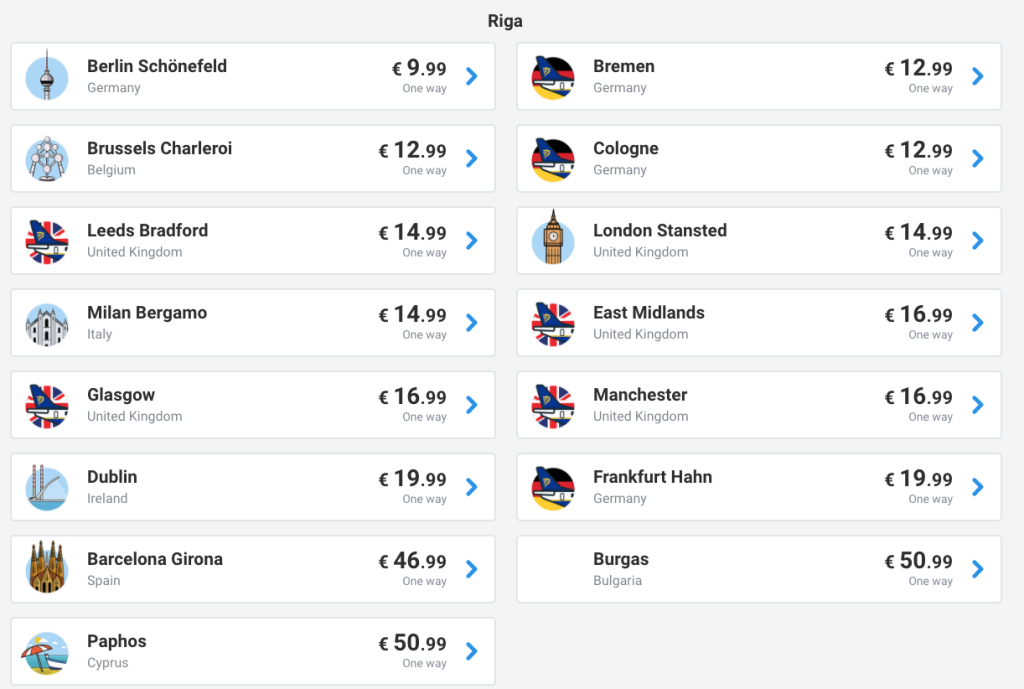
Task: Click the London Stansted € 14.99 price
Action: point(918,233)
